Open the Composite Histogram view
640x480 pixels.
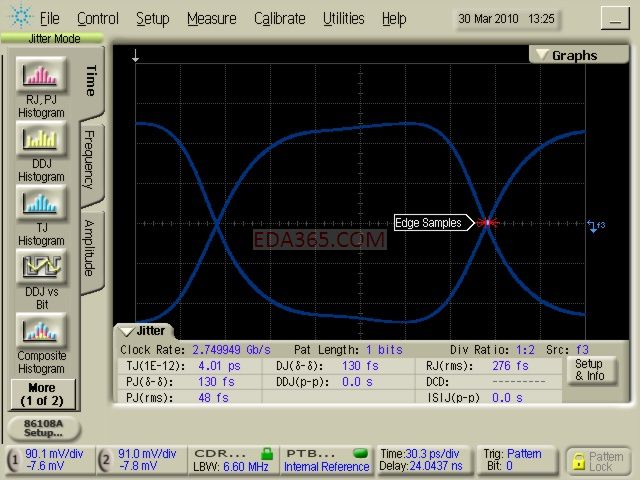coord(40,331)
